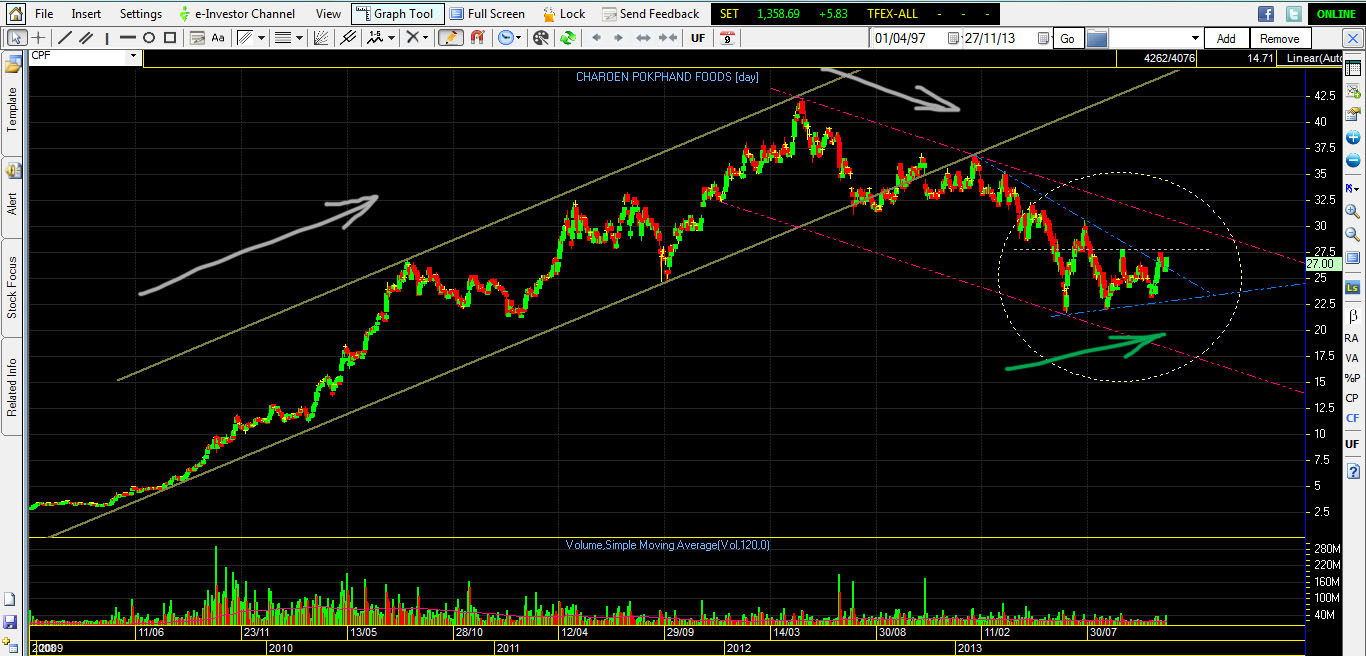The width and height of the screenshot is (1366, 656).
Task: Switch to the Stock Focus side tab
Action: [12, 287]
